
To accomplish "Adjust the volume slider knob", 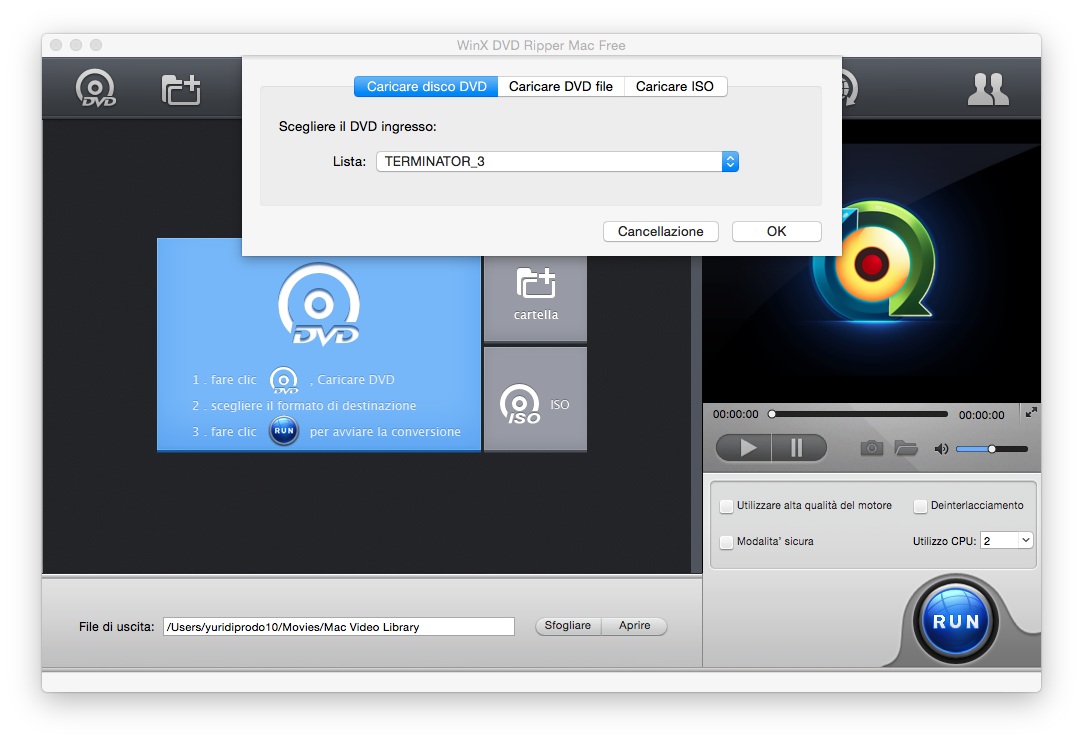I will point(992,449).
